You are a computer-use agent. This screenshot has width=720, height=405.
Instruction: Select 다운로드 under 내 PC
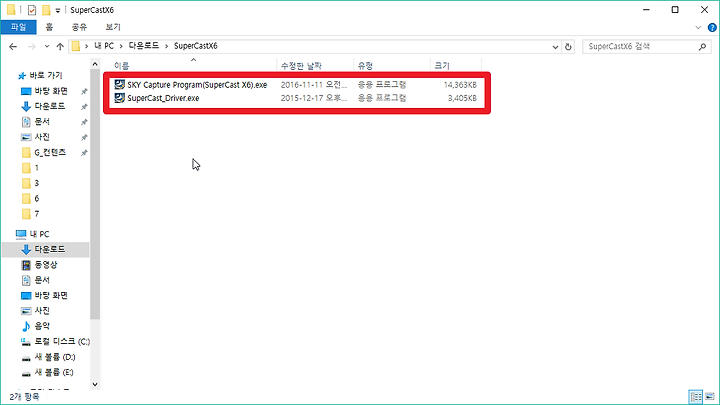click(x=50, y=249)
